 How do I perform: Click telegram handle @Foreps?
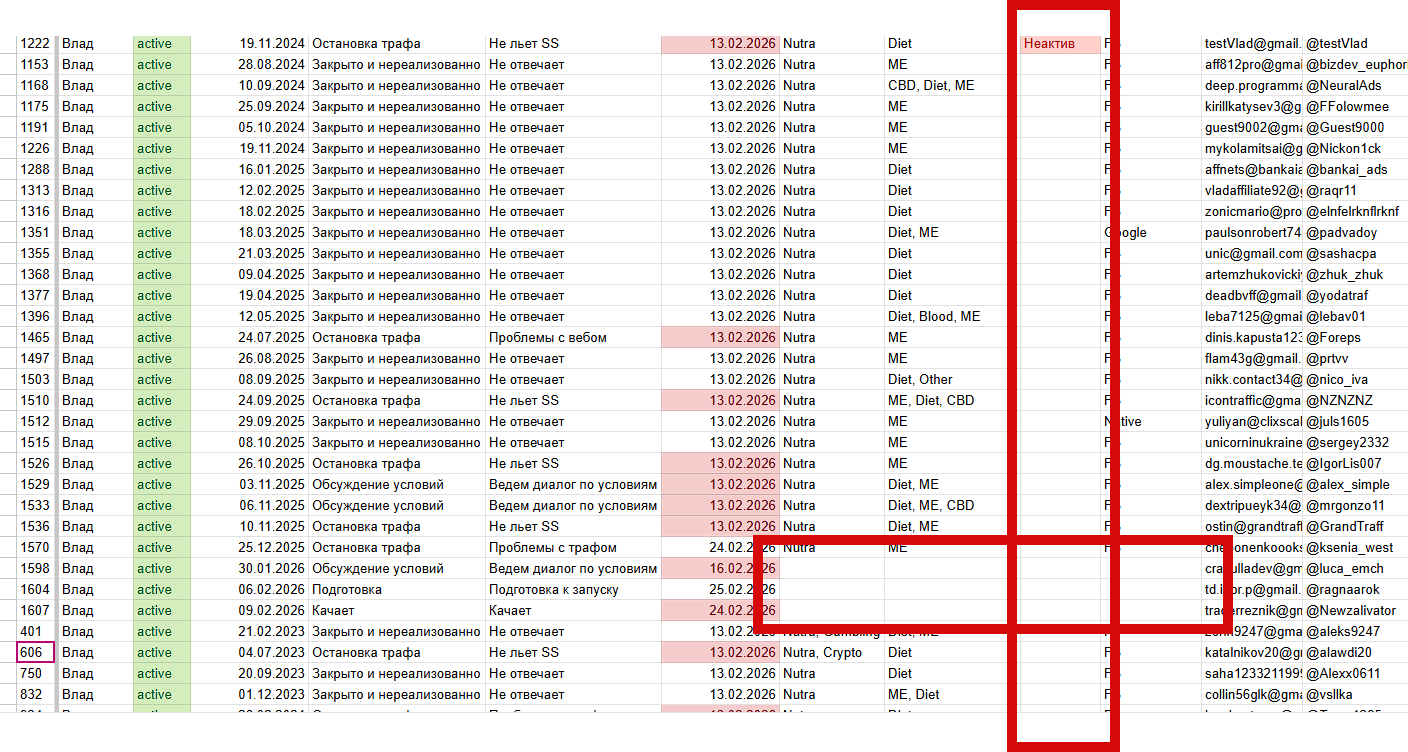click(1355, 338)
